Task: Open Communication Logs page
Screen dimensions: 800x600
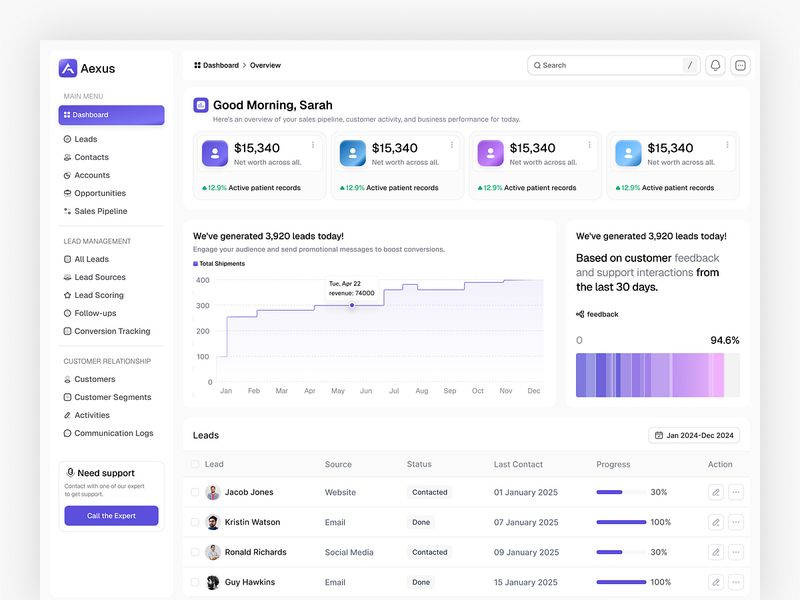Action: tap(109, 433)
